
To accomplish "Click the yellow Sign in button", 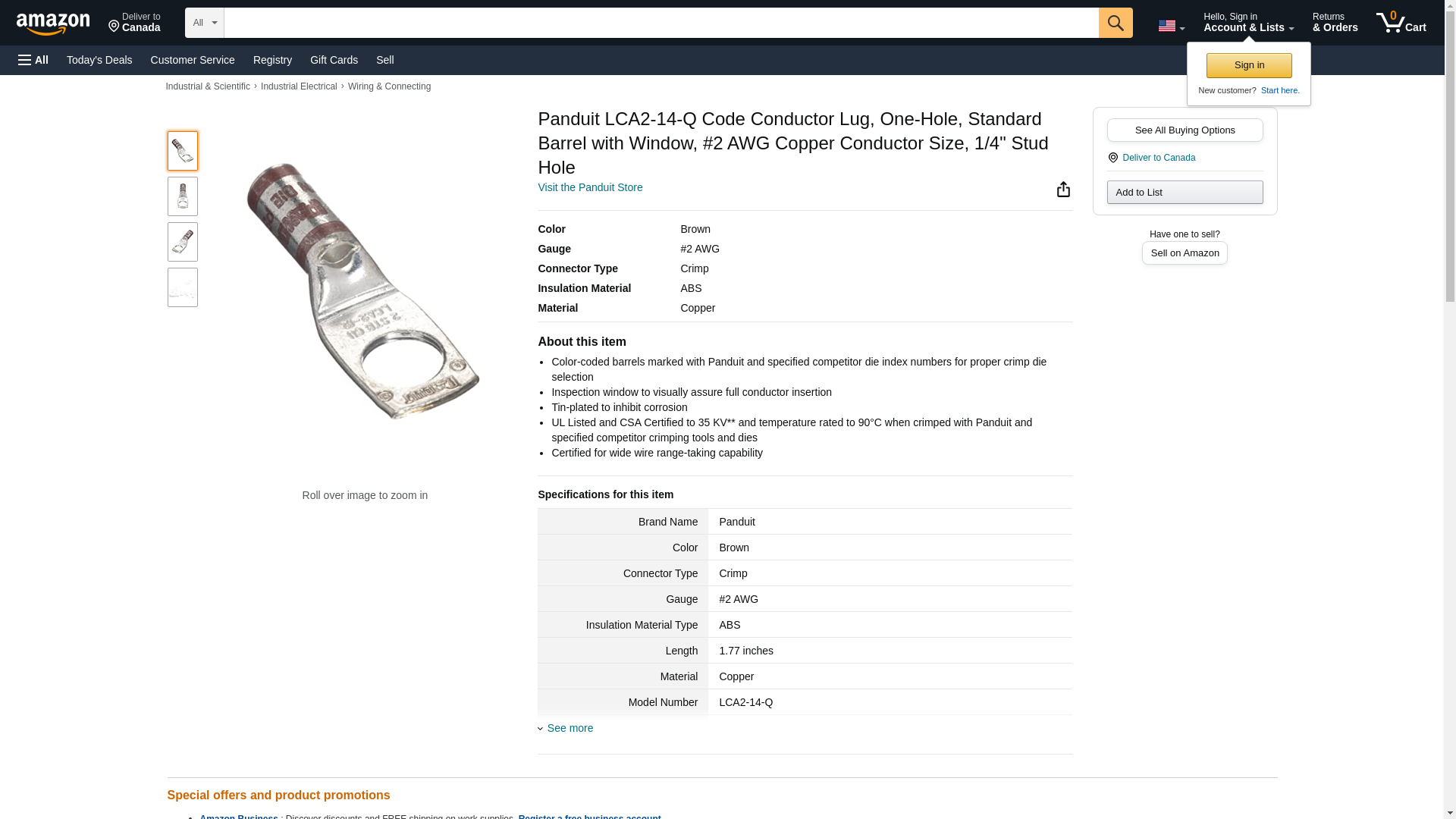I will coord(1249,65).
